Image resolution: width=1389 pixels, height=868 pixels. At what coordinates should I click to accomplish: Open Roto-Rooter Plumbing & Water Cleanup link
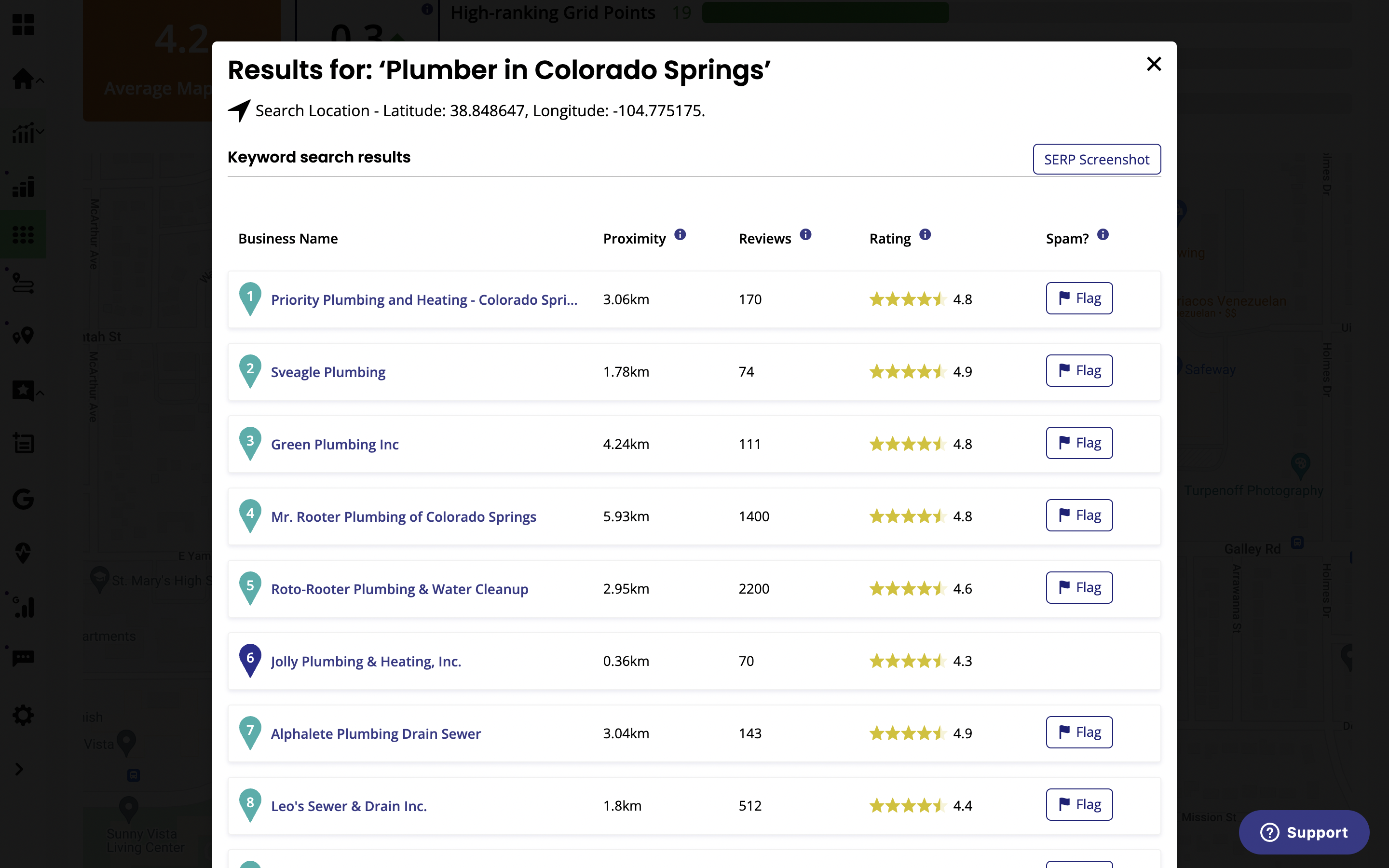(x=399, y=589)
